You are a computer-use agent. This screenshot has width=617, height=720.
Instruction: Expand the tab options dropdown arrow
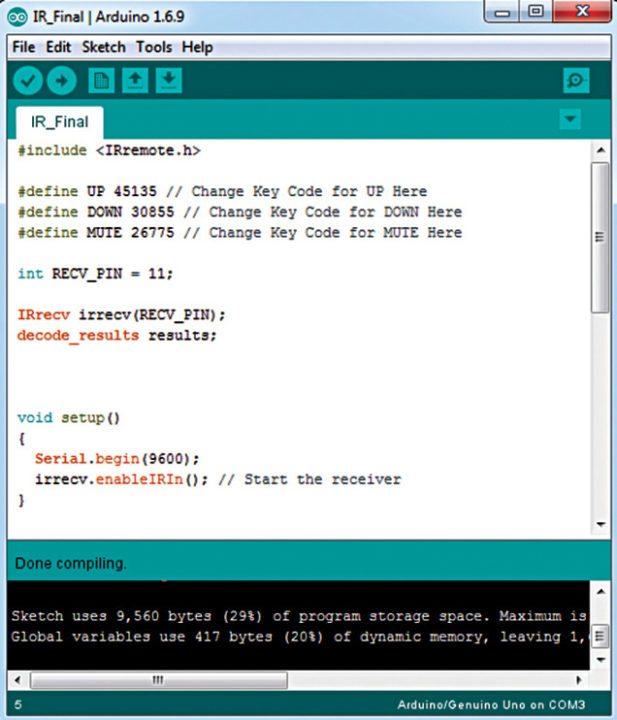click(569, 119)
